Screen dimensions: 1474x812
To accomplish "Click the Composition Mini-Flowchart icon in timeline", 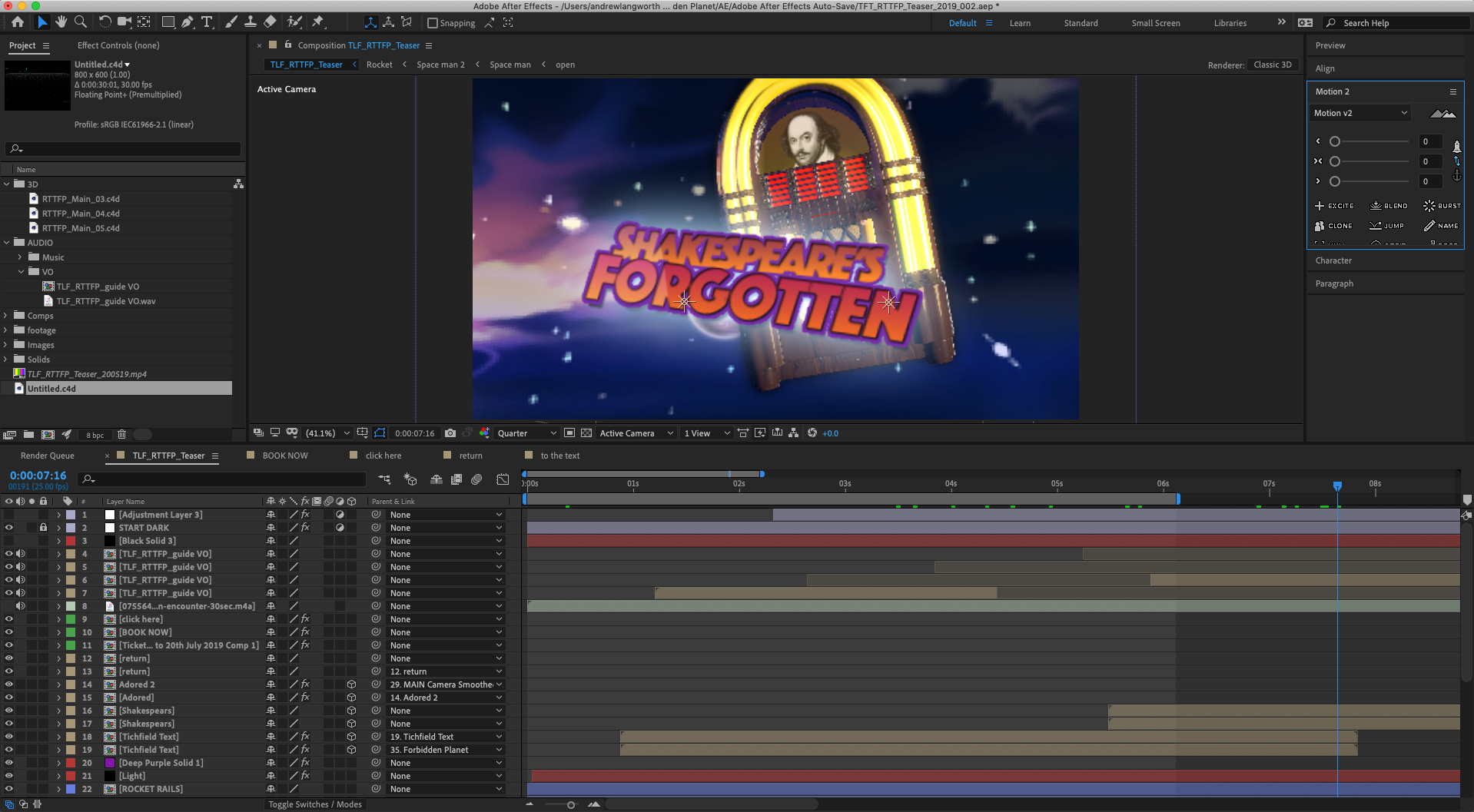I will 384,479.
